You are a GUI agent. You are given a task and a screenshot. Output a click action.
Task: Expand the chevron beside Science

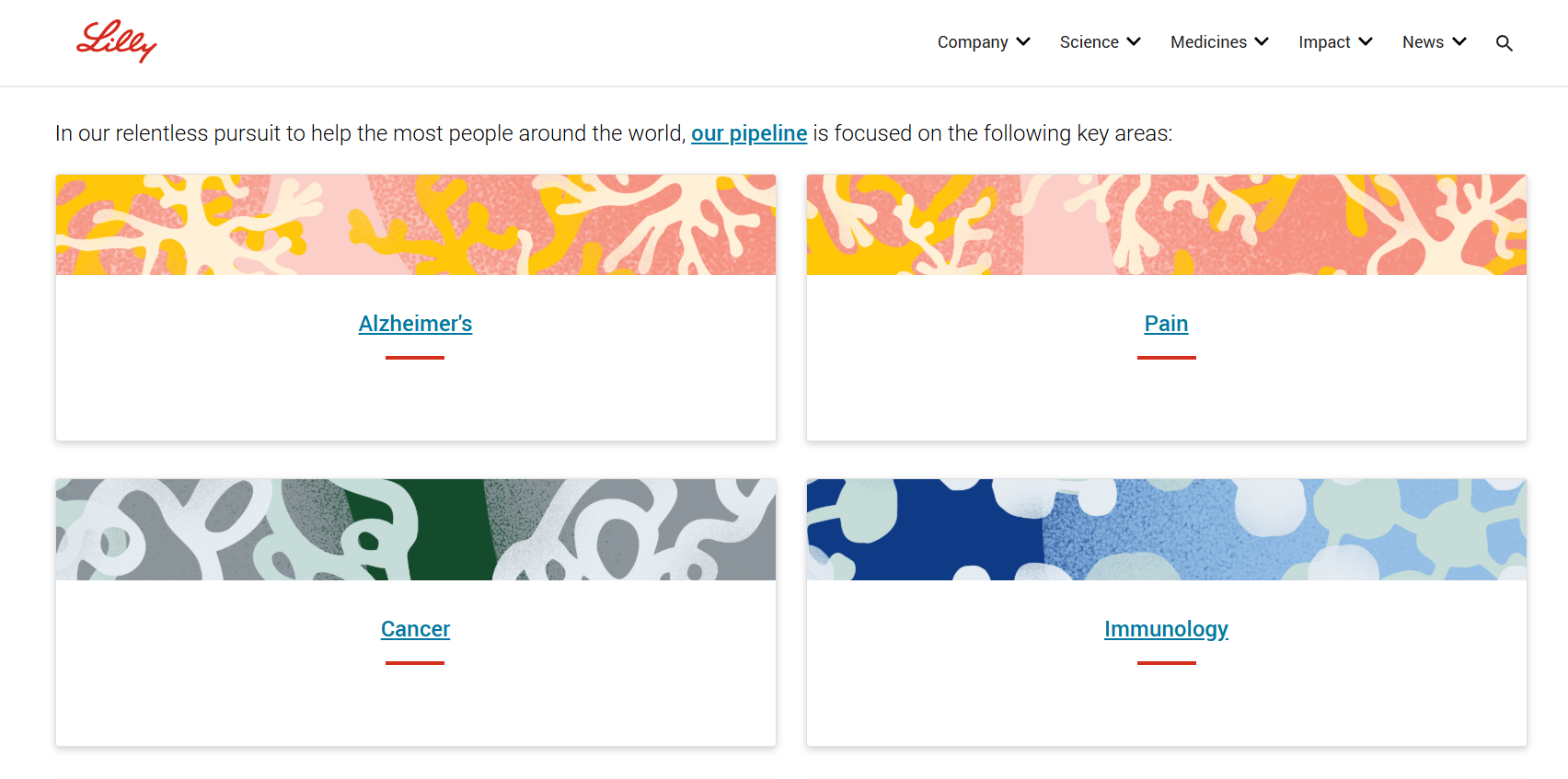(x=1134, y=41)
